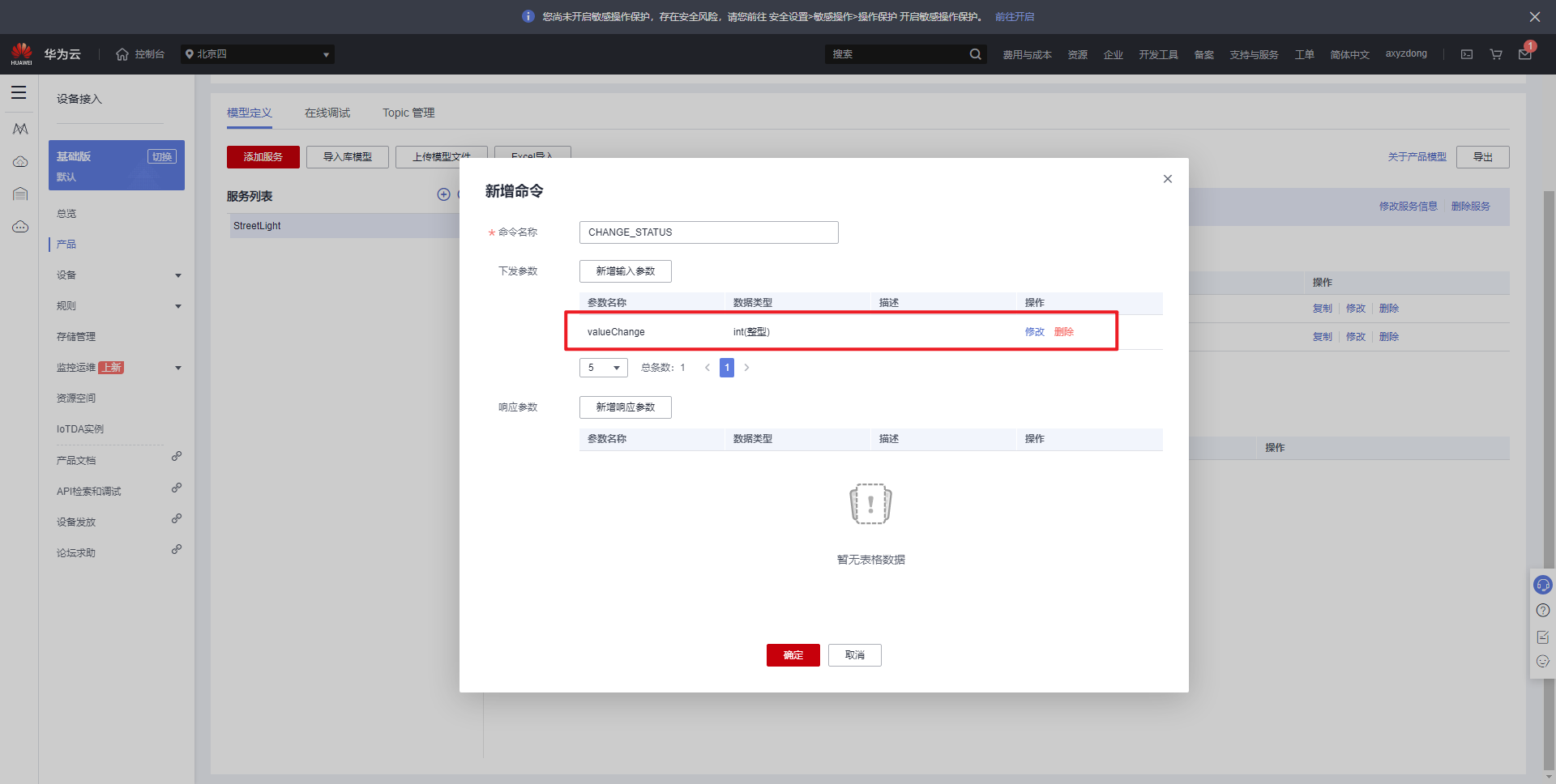Click the smiley face rating icon
Viewport: 1556px width, 784px height.
pos(1543,662)
